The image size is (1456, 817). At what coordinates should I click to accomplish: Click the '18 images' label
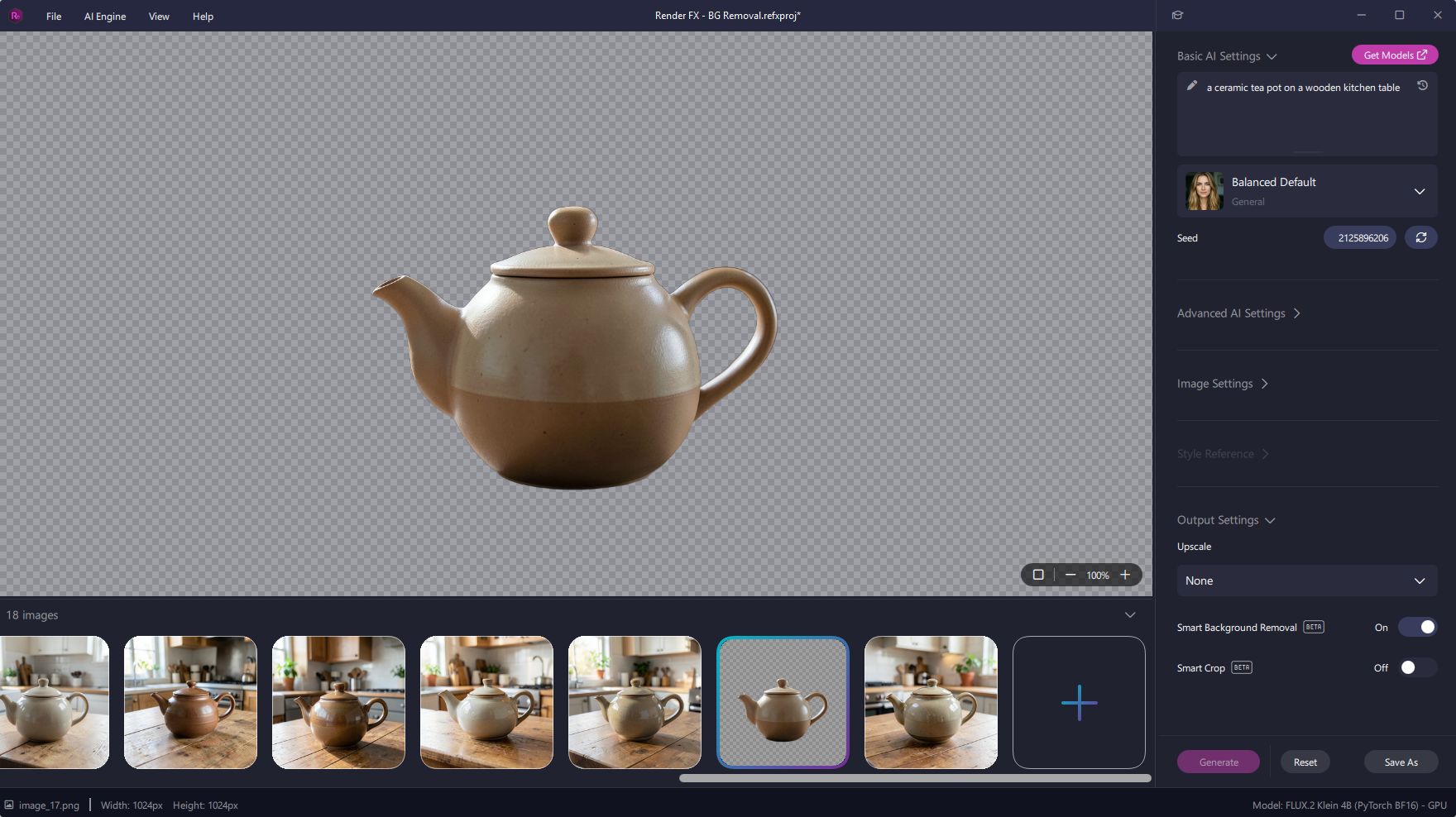click(x=32, y=615)
